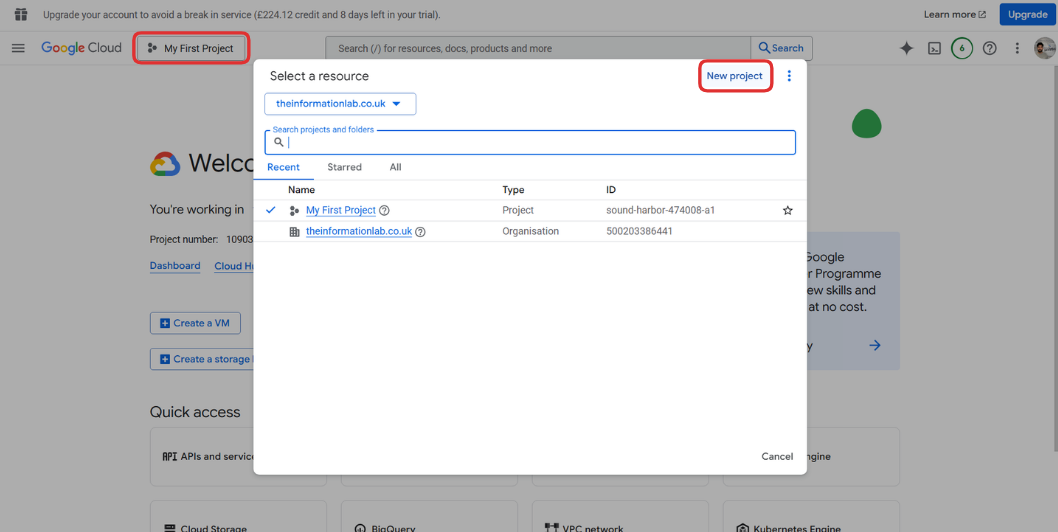Click the gift icon in trial banner
The height and width of the screenshot is (532, 1058).
tap(21, 14)
